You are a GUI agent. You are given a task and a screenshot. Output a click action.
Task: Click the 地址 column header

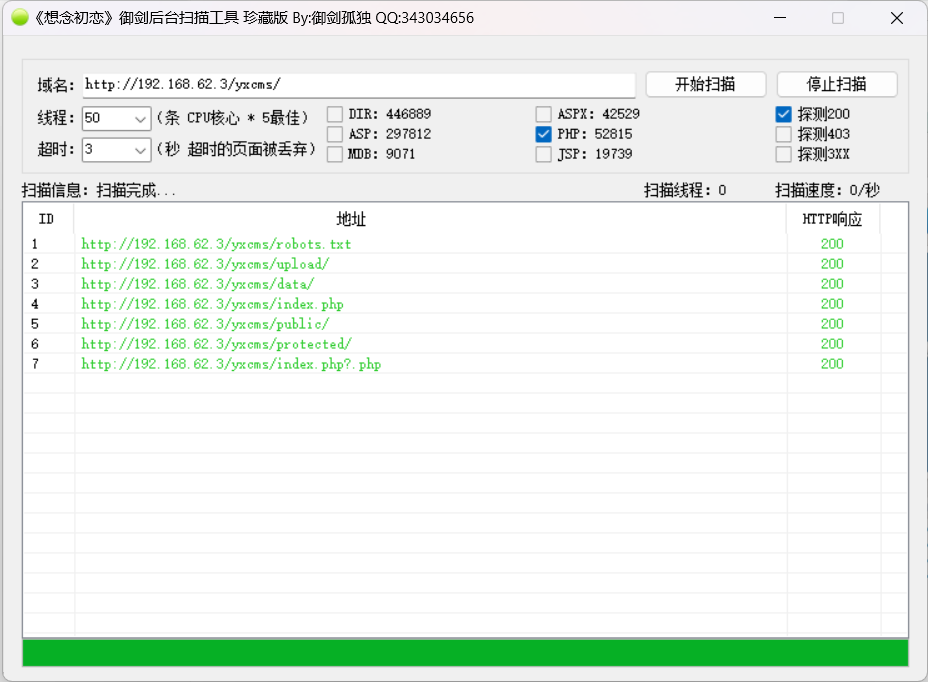tap(430, 219)
